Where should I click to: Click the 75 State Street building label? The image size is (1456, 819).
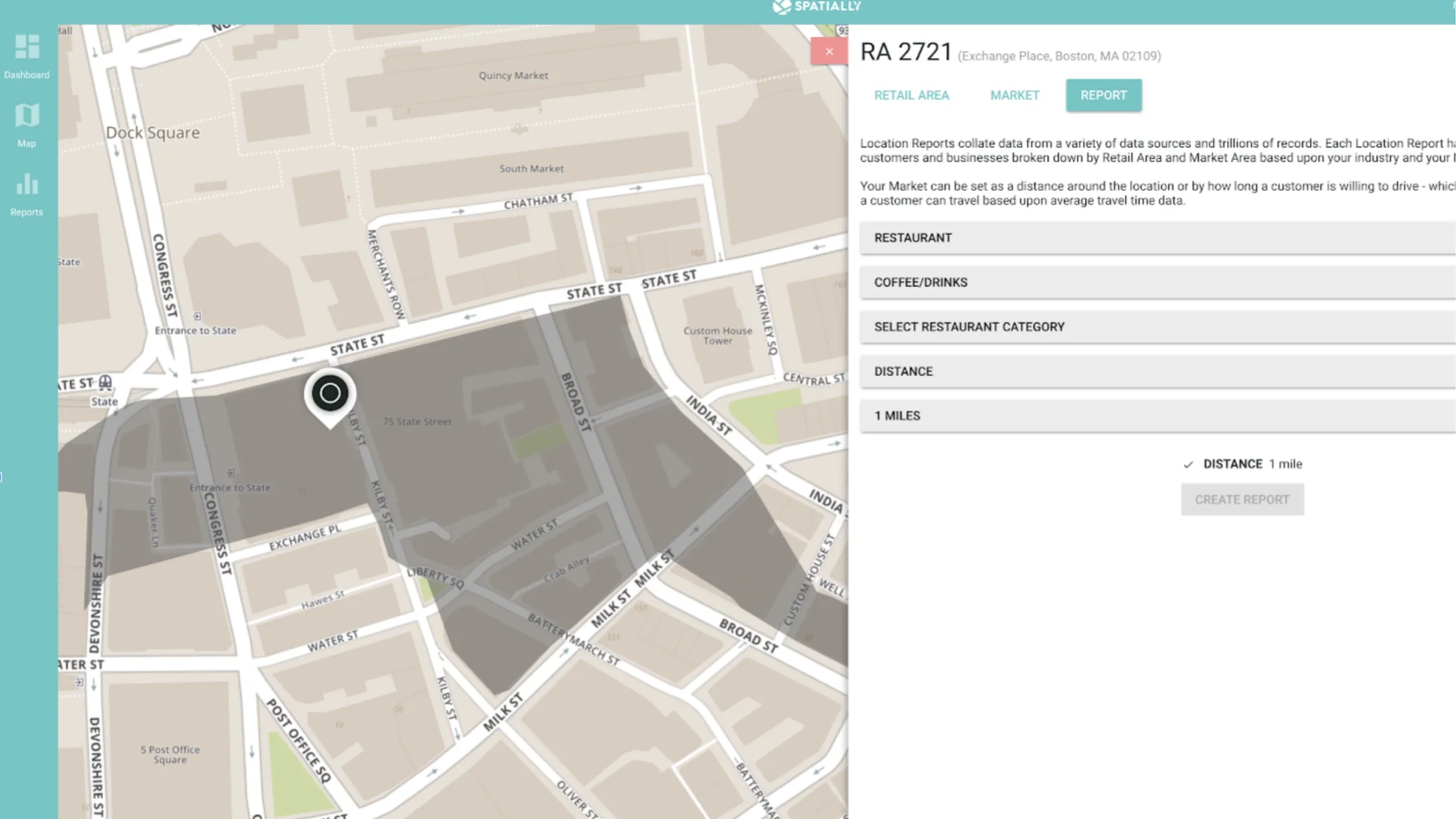click(x=417, y=422)
